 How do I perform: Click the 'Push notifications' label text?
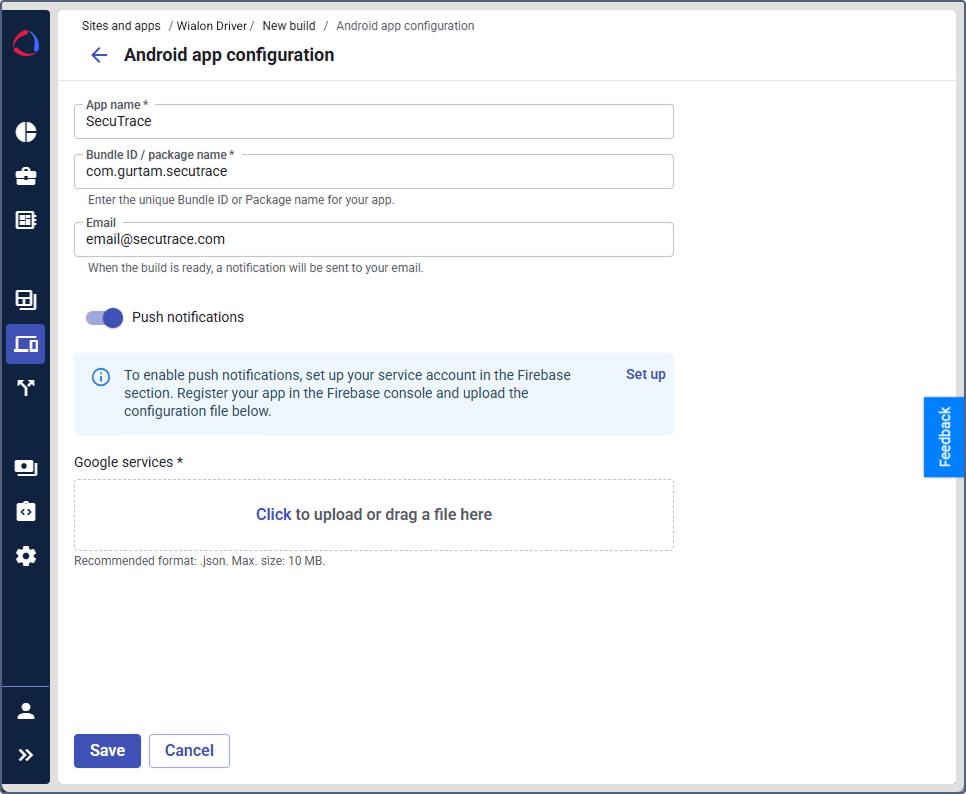click(188, 317)
